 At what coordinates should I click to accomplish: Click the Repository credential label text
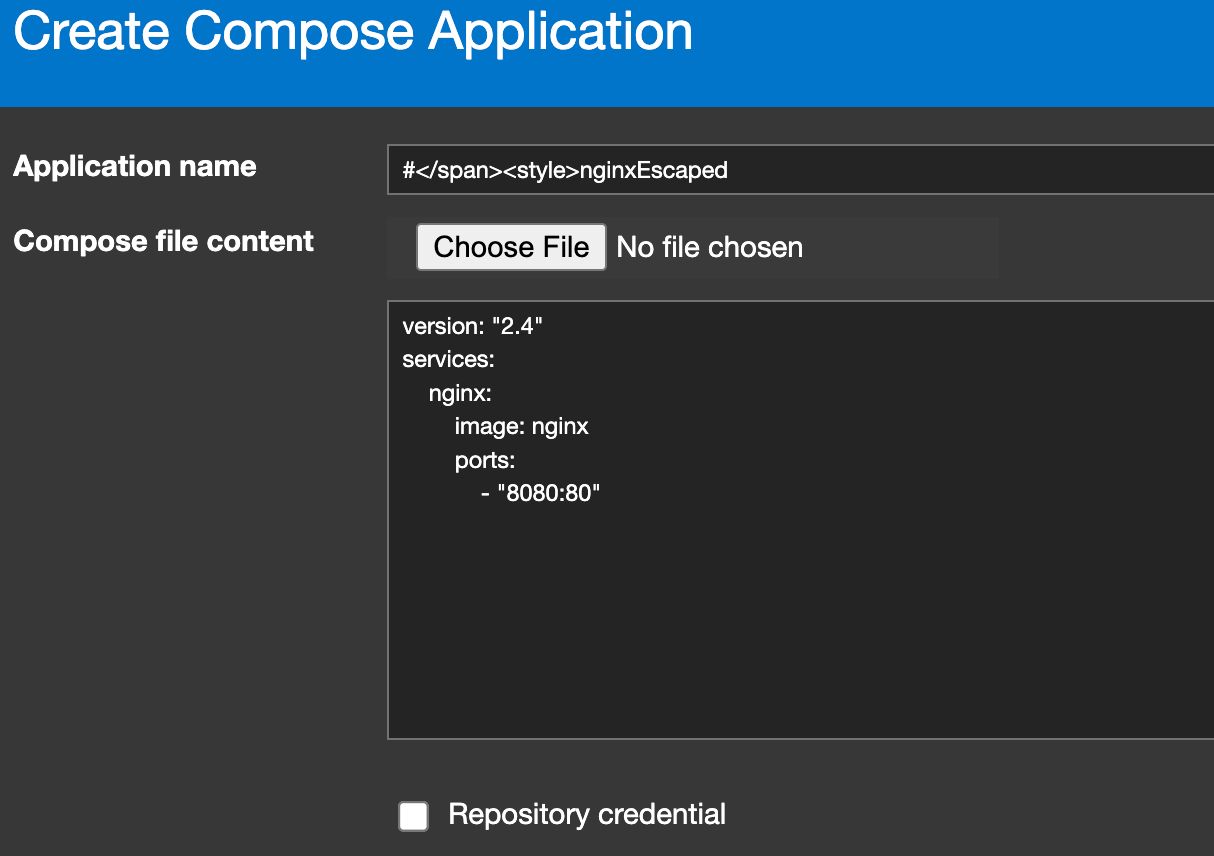587,815
